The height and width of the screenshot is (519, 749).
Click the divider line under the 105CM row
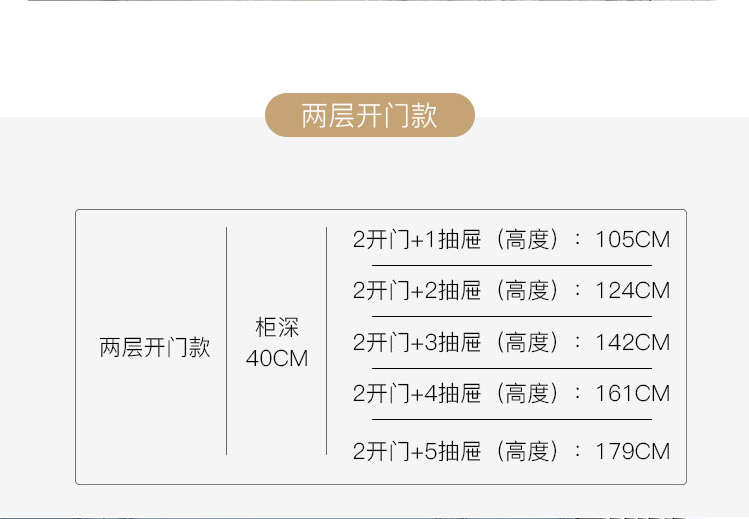tap(512, 265)
